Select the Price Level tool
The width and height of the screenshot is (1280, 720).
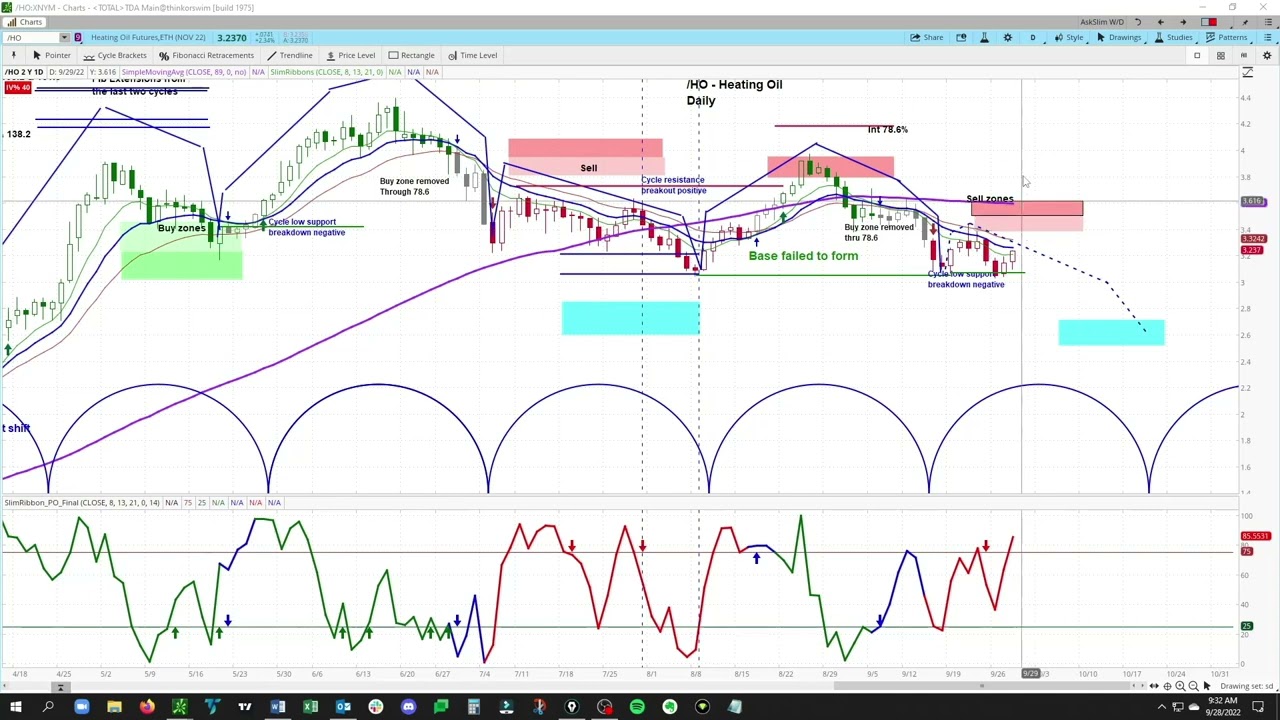pos(350,55)
